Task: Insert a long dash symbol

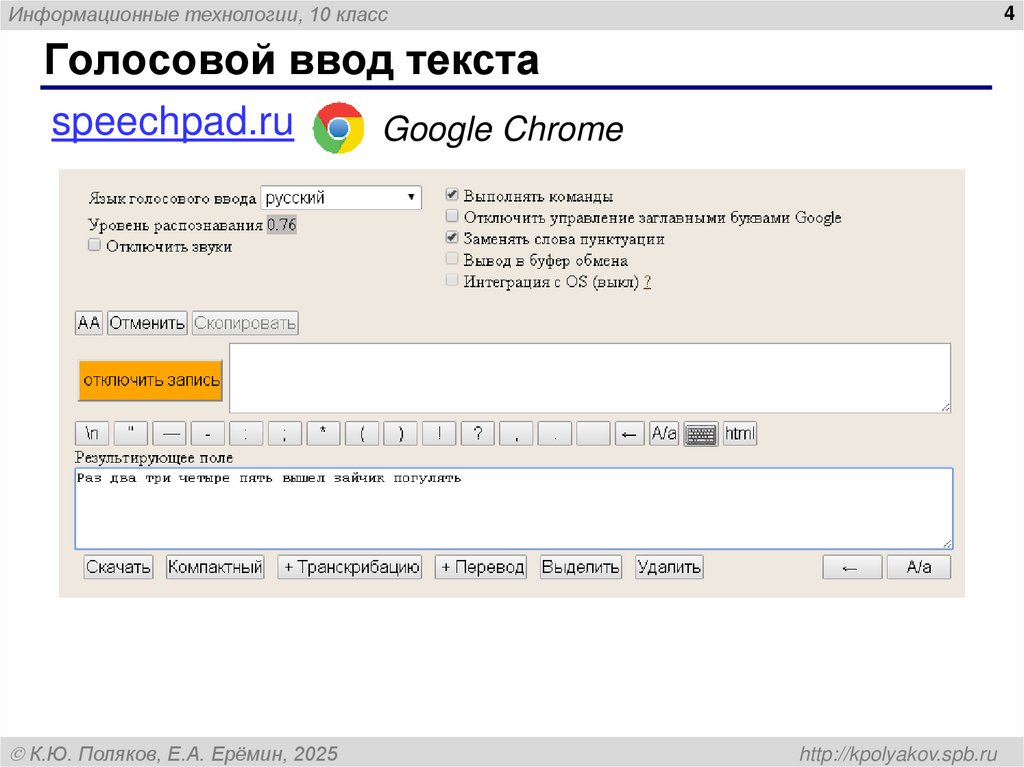Action: point(170,434)
